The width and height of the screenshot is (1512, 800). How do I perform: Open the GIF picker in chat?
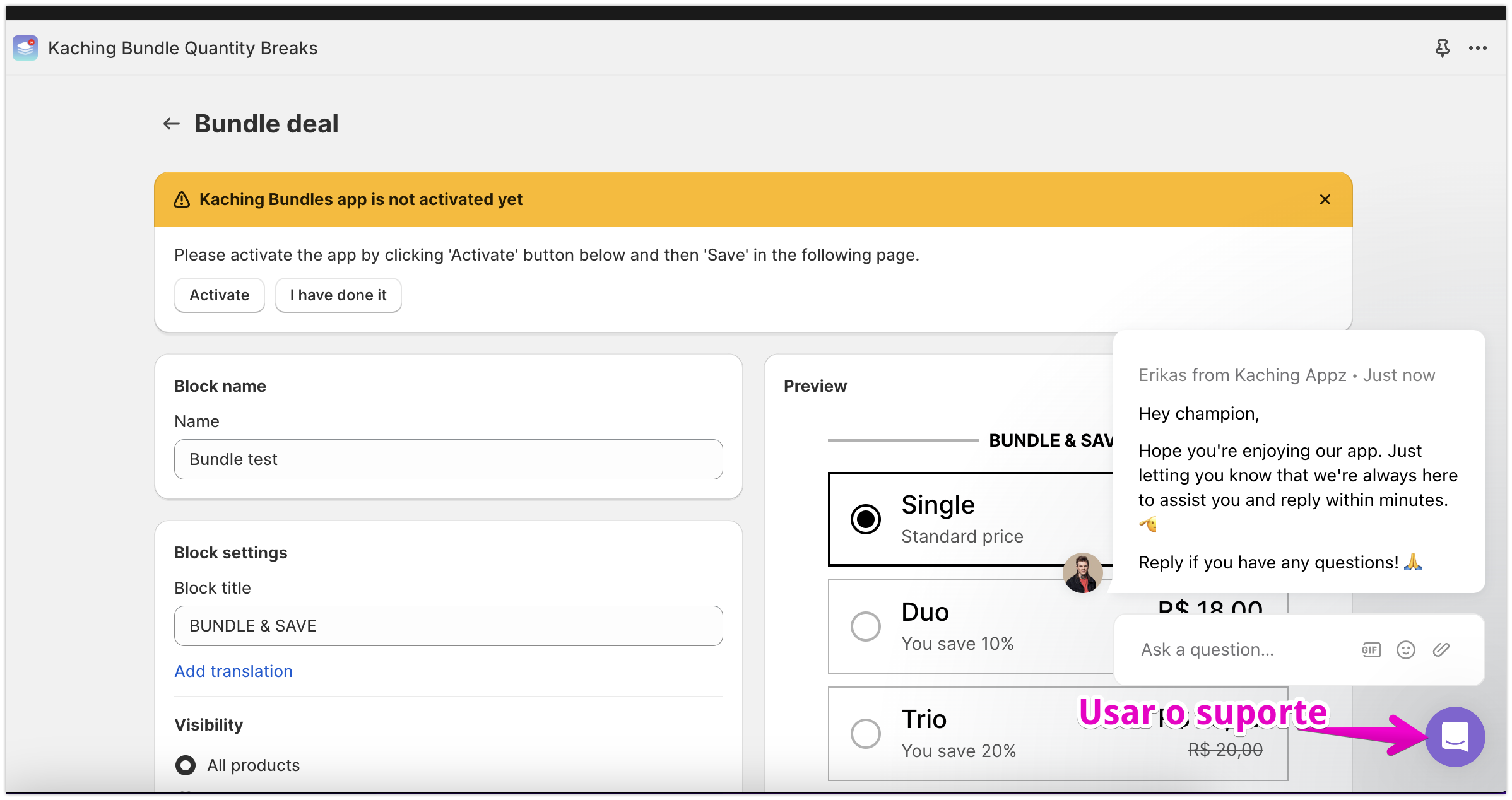pyautogui.click(x=1371, y=650)
